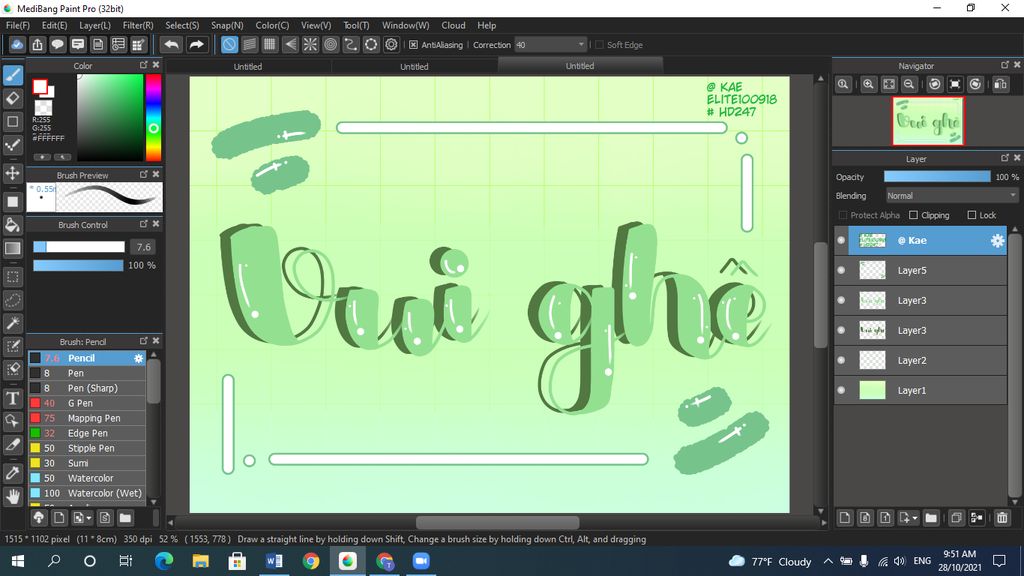Pick the Hand pan tool

12,496
